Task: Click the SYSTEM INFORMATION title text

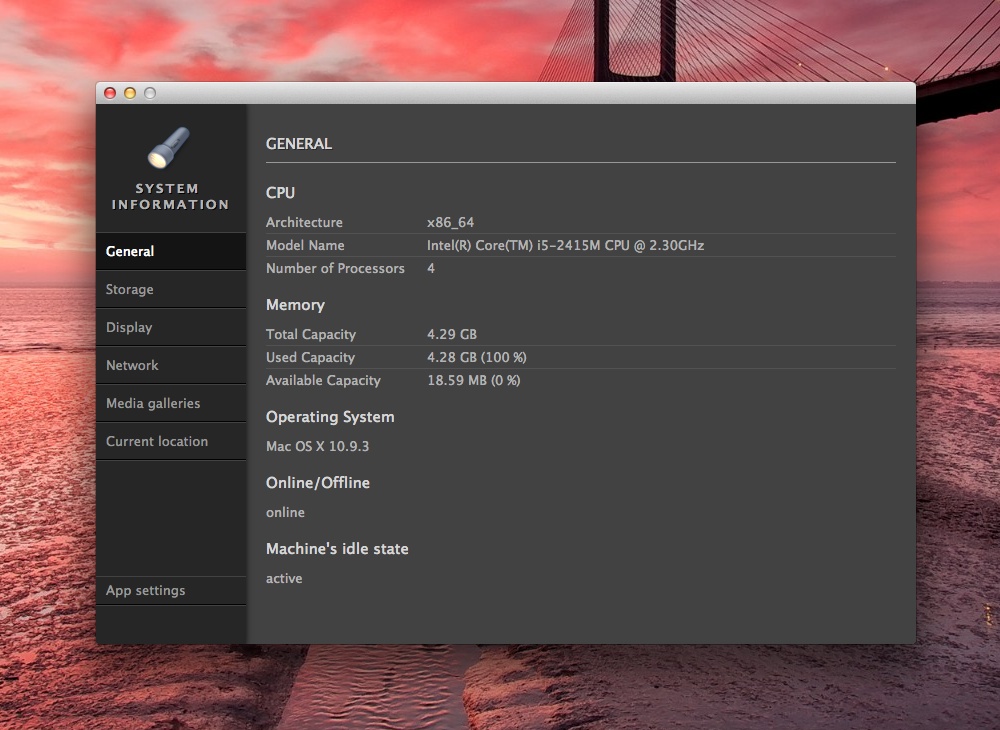Action: (x=170, y=196)
